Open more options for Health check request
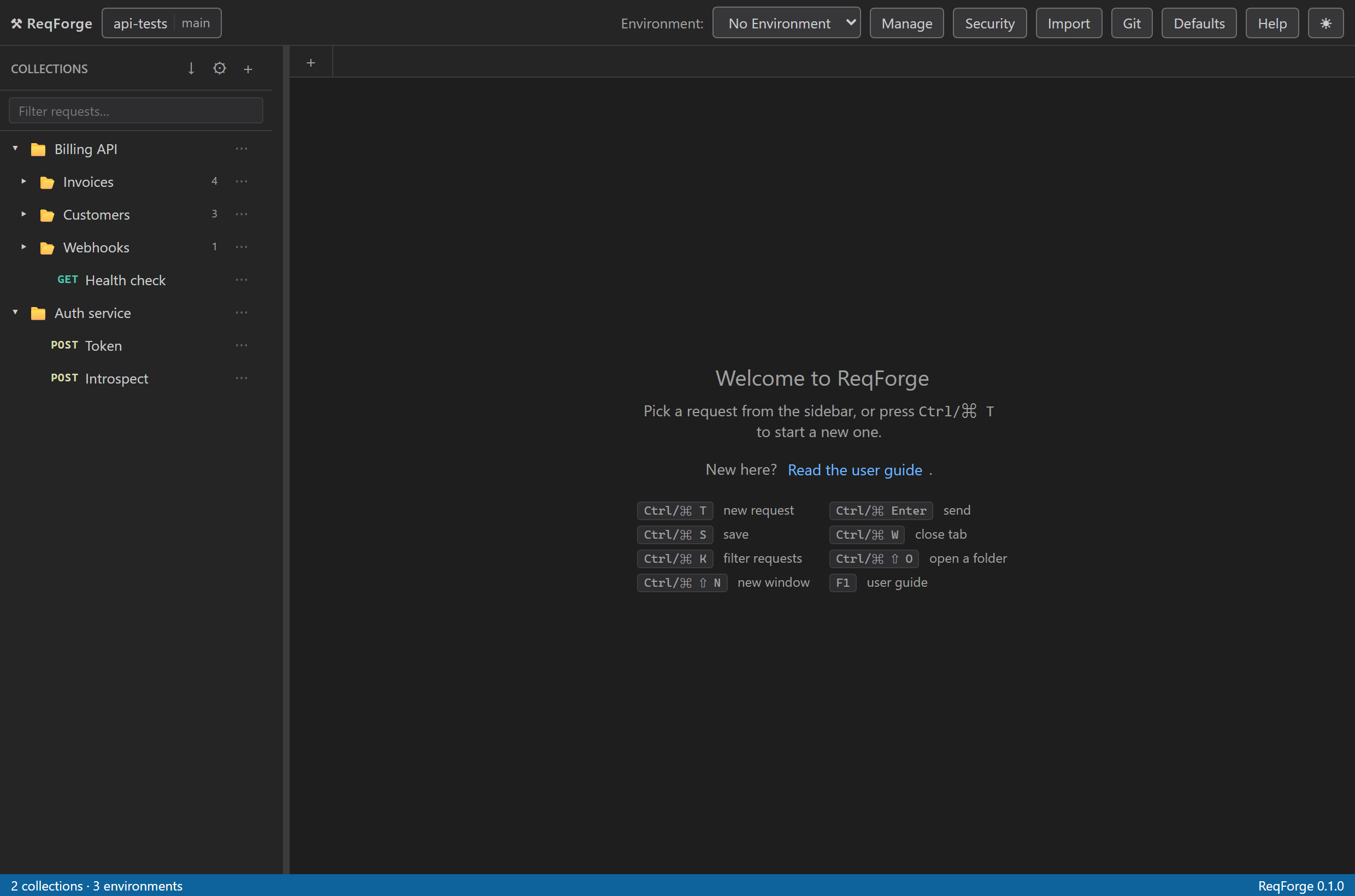Viewport: 1355px width, 896px height. [241, 280]
